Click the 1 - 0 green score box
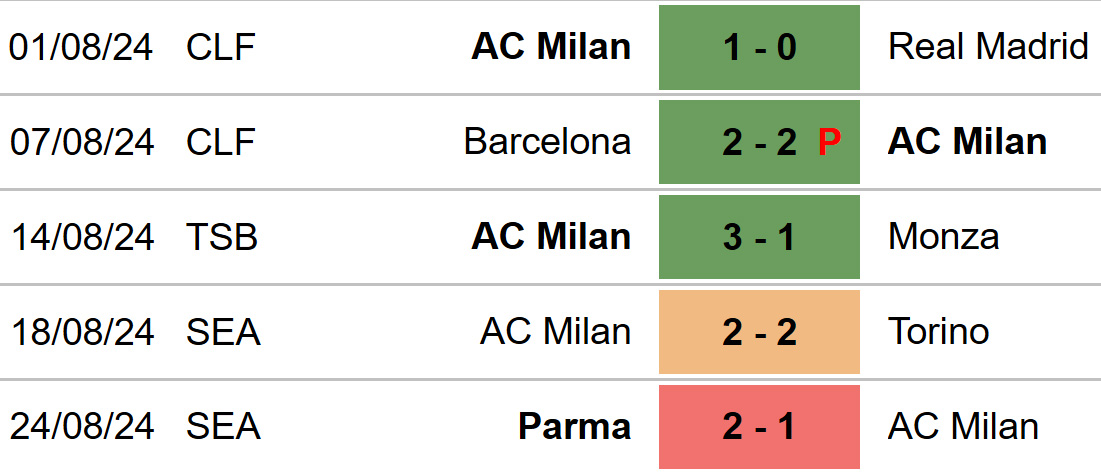This screenshot has width=1101, height=473. tap(759, 48)
